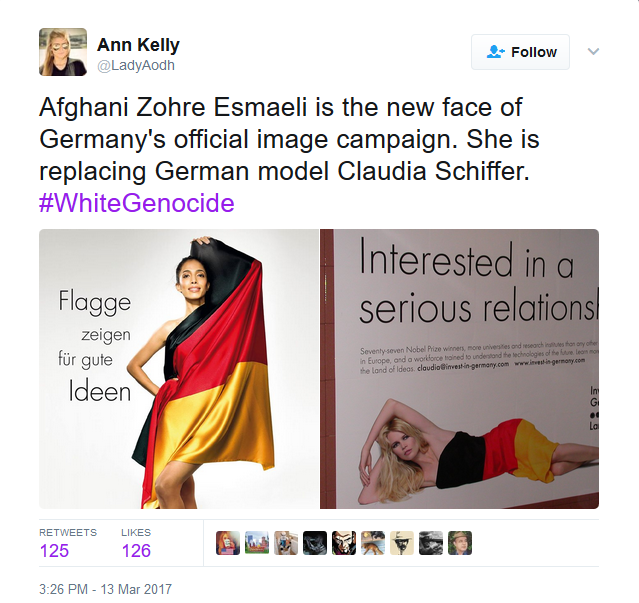Open the seventh liker avatar with the hat sketch
This screenshot has width=639, height=603.
[x=402, y=543]
